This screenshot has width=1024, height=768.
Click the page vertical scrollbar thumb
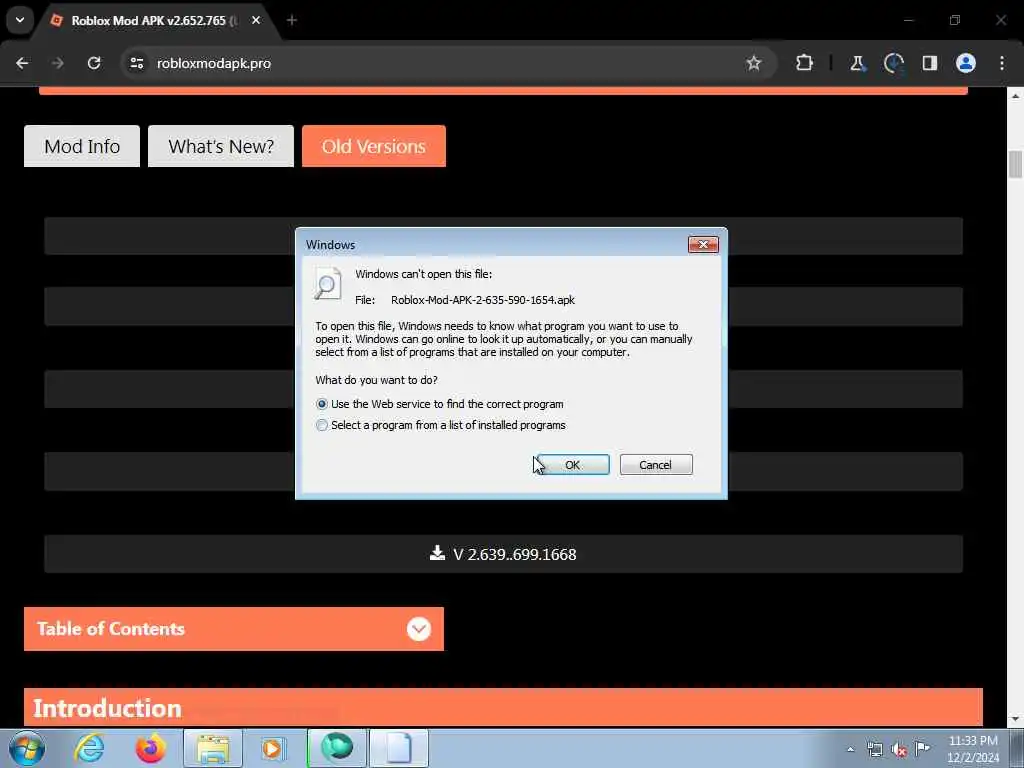(x=1015, y=164)
